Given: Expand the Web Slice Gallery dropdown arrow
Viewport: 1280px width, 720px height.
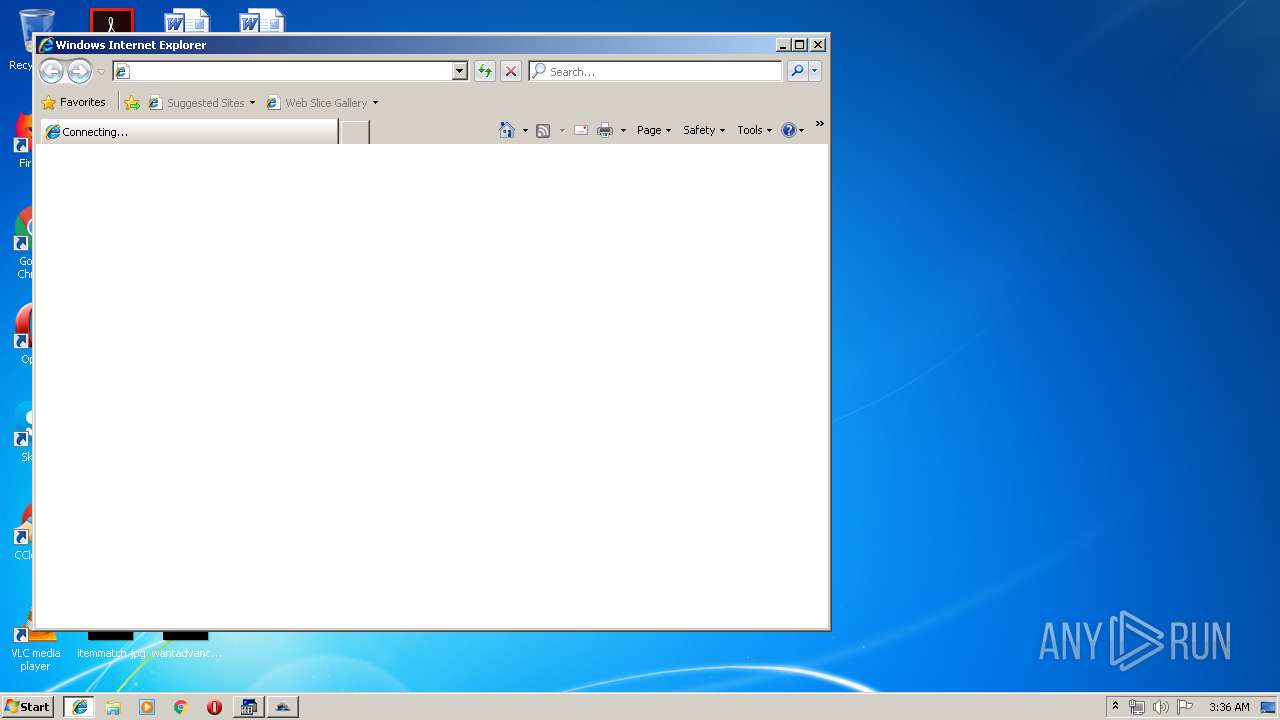Looking at the screenshot, I should pos(375,102).
